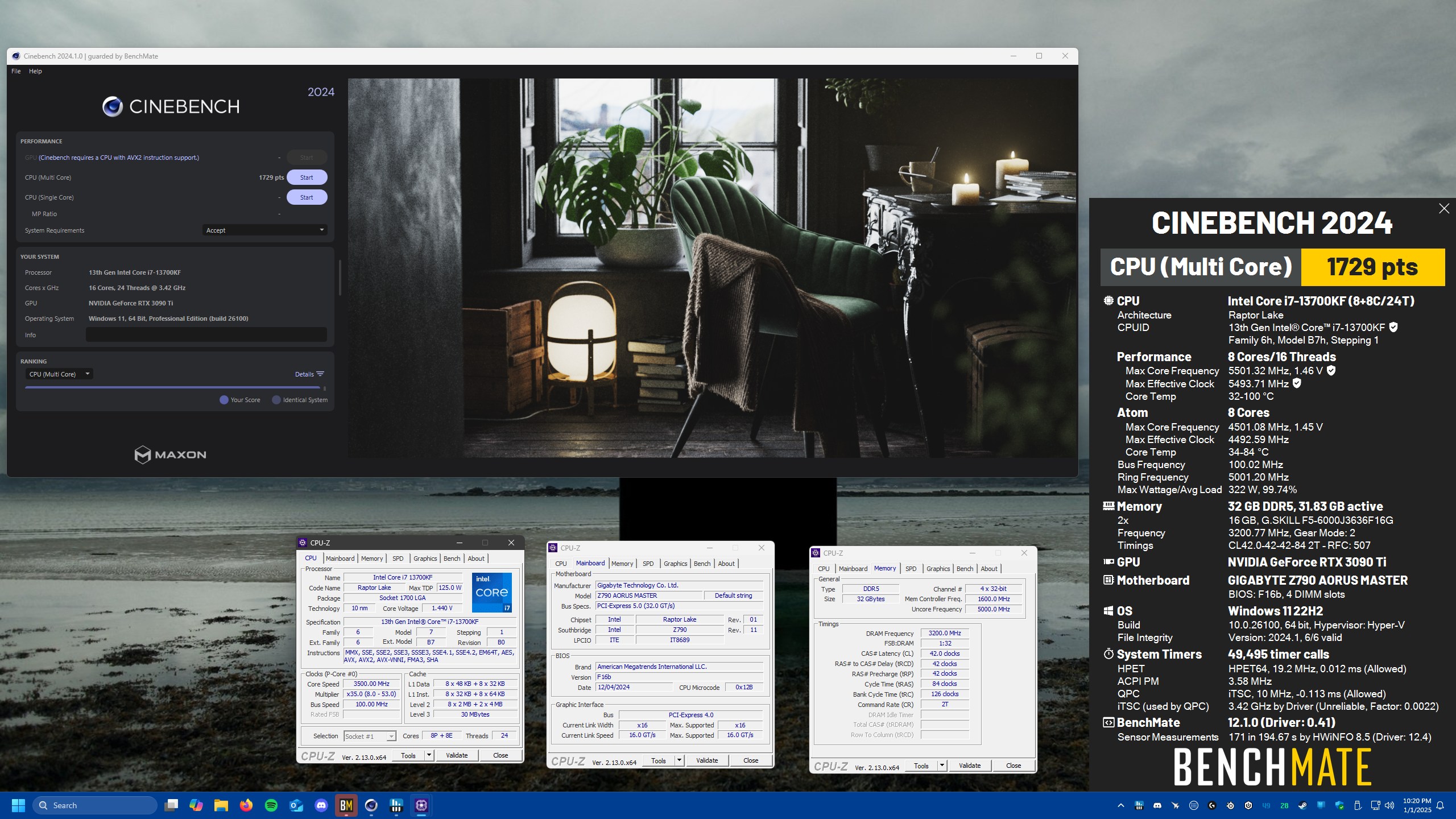Click 1729 pts score in BenchMate panel

(1372, 267)
